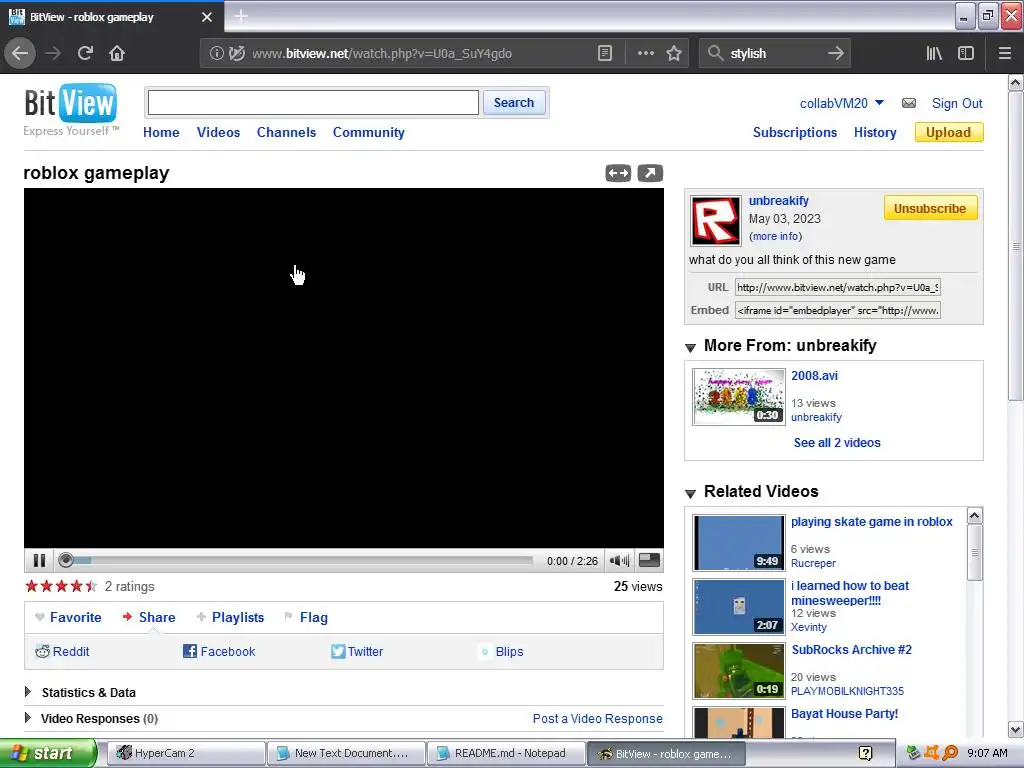The height and width of the screenshot is (768, 1024).
Task: Share the video on Reddit
Action: pos(63,651)
